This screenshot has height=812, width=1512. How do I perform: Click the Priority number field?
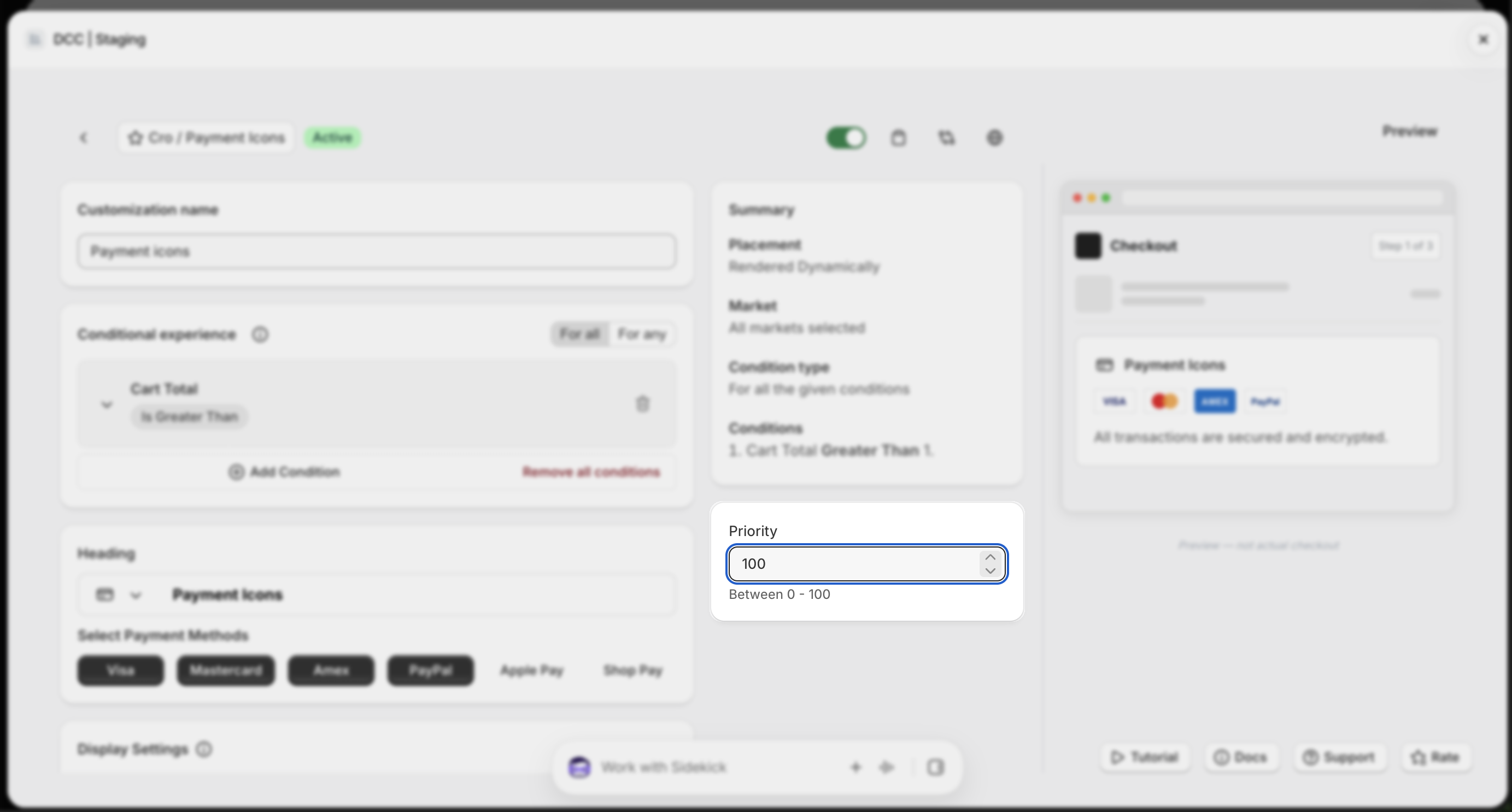point(854,564)
